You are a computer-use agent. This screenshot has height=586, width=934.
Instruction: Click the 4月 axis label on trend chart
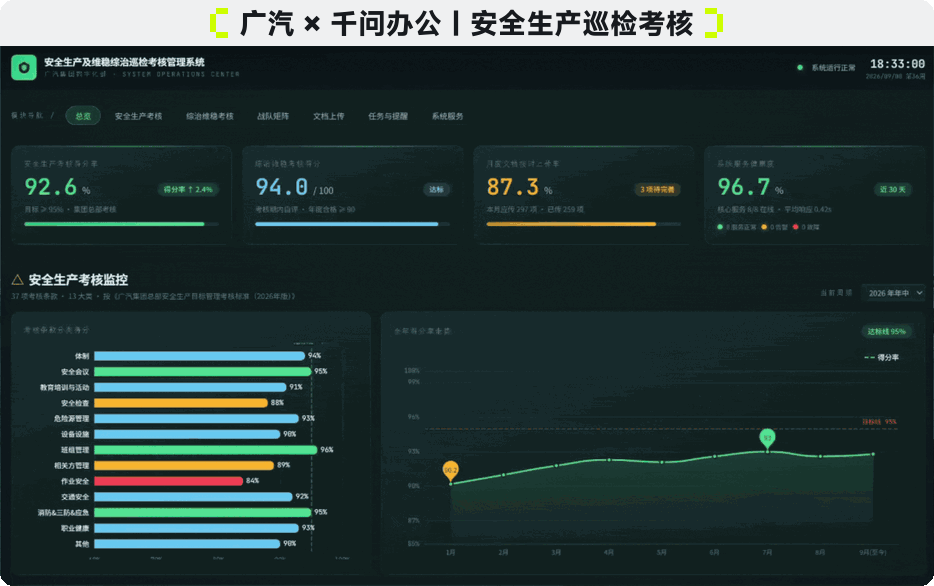click(x=609, y=553)
